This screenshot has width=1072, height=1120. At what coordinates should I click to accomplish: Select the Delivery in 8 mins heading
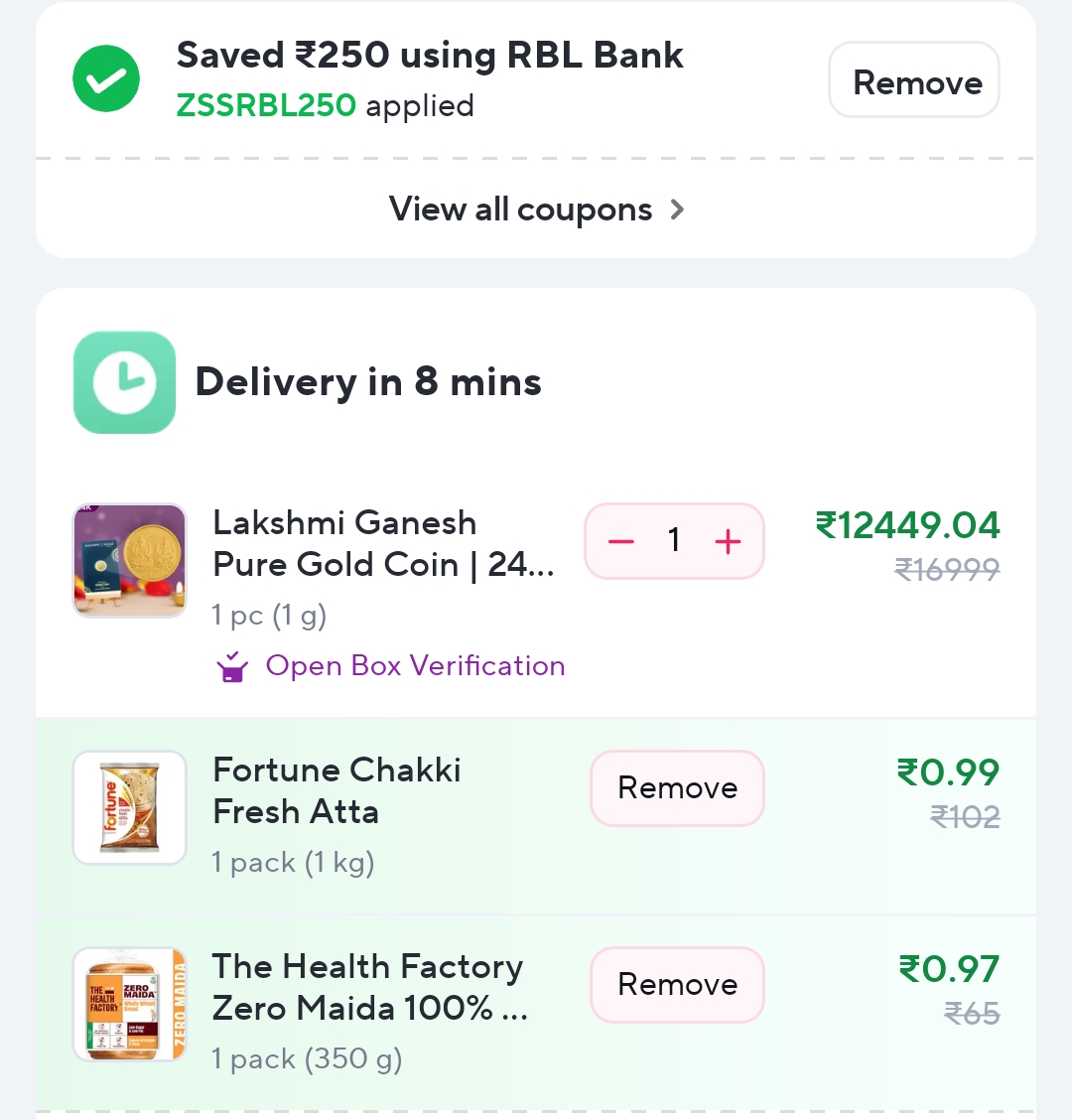pyautogui.click(x=368, y=381)
